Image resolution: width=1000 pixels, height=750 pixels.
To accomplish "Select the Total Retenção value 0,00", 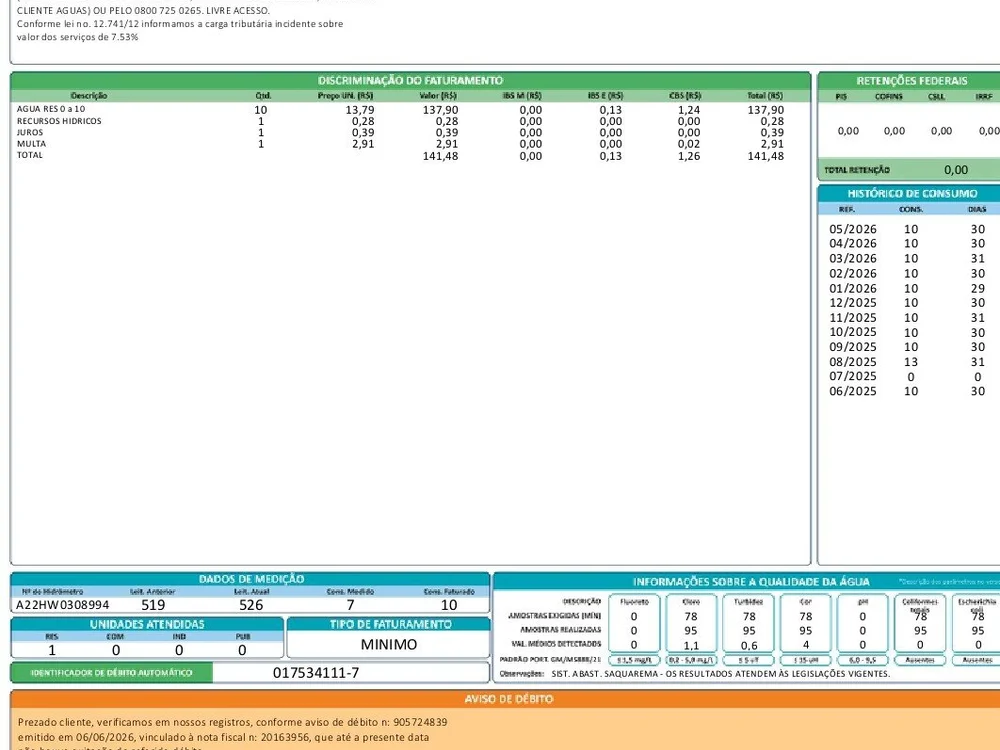I will pos(955,170).
